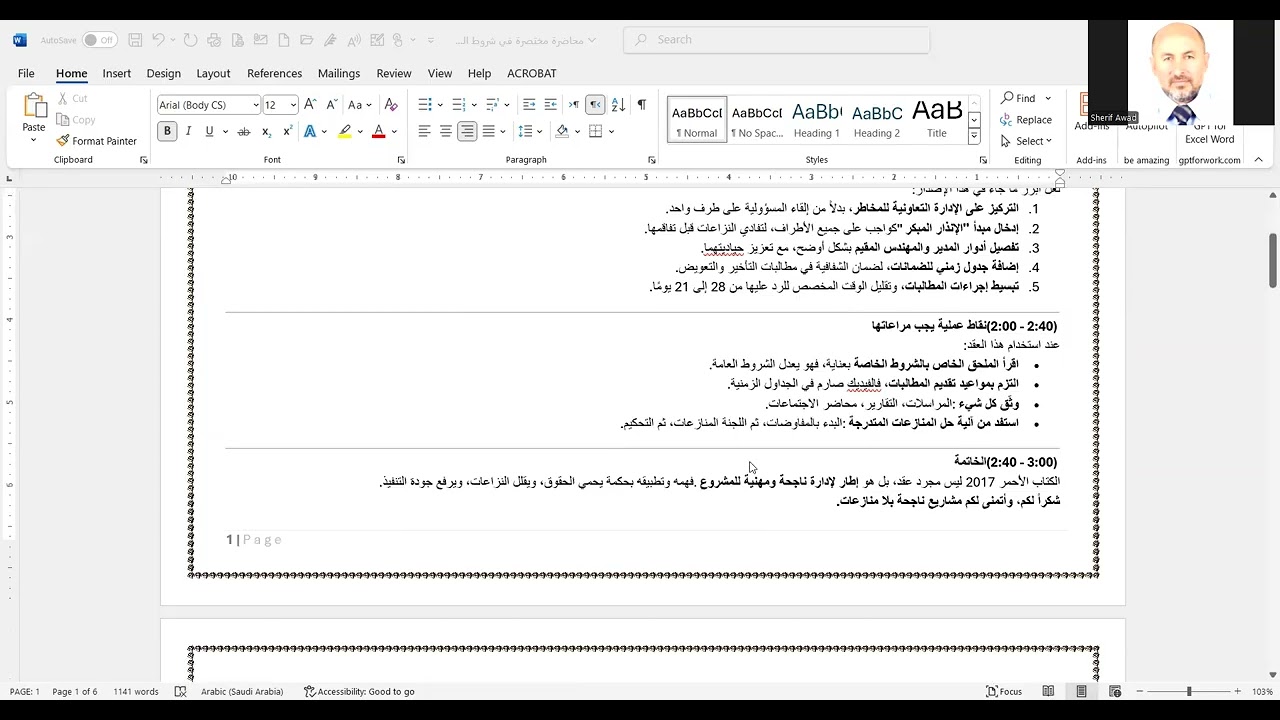Decrease the paragraph indent
The height and width of the screenshot is (720, 1280).
[529, 105]
